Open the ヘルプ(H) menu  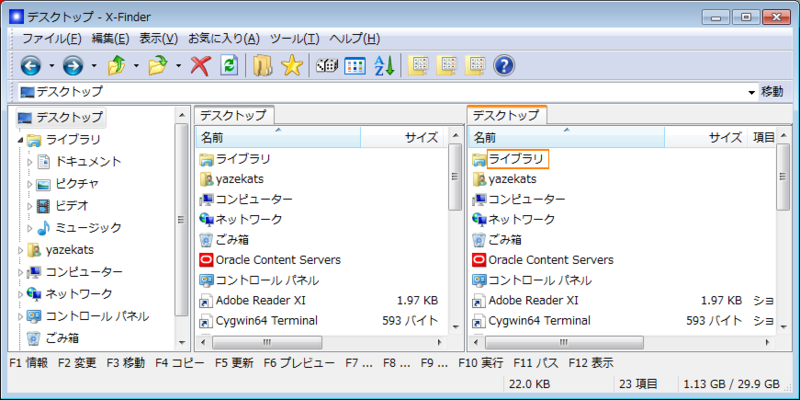pyautogui.click(x=355, y=39)
